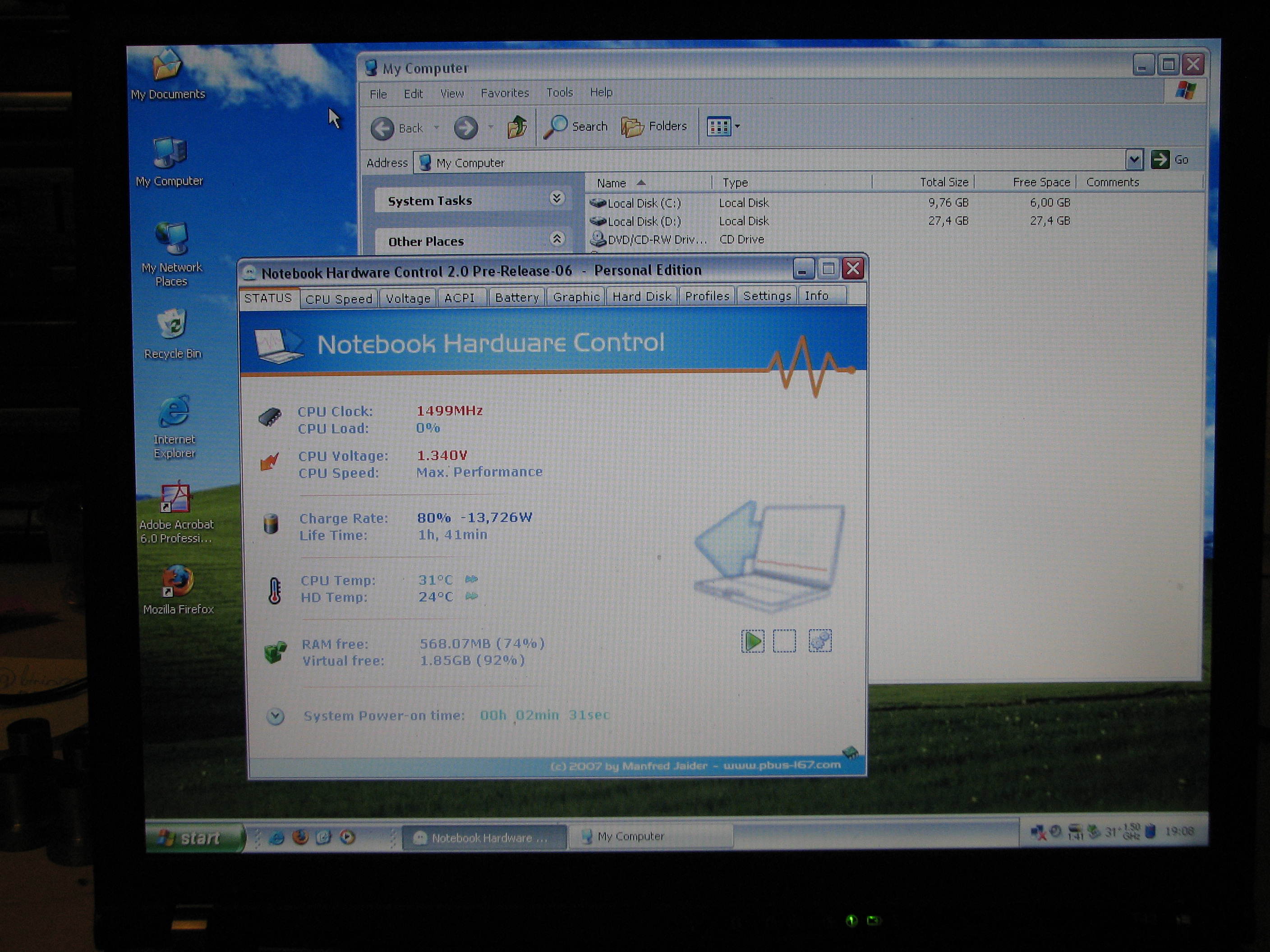This screenshot has width=1270, height=952.
Task: Sort by the Free Space column header
Action: click(x=1025, y=182)
